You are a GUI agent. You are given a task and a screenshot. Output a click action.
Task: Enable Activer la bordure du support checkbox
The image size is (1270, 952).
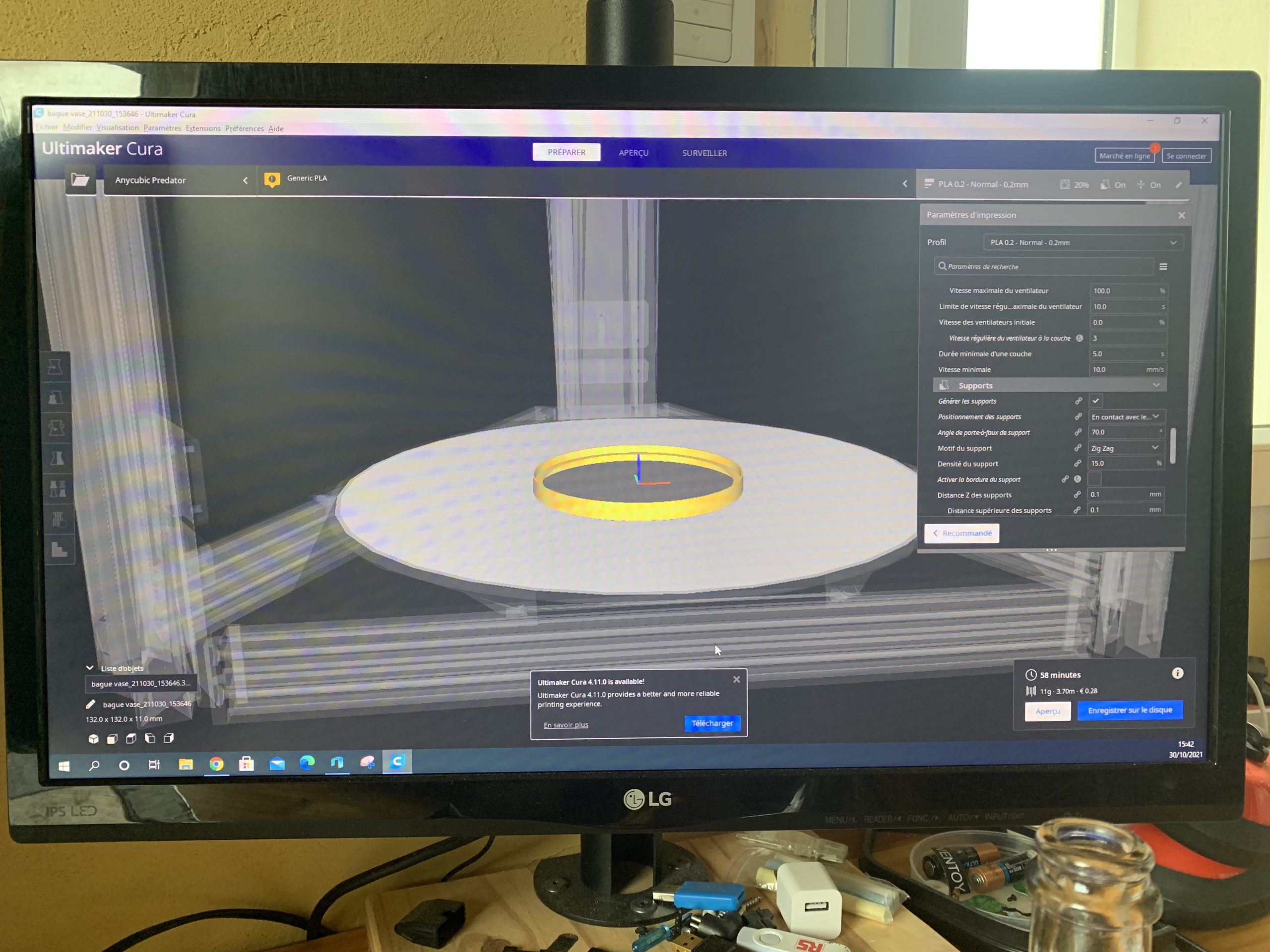(x=1094, y=478)
